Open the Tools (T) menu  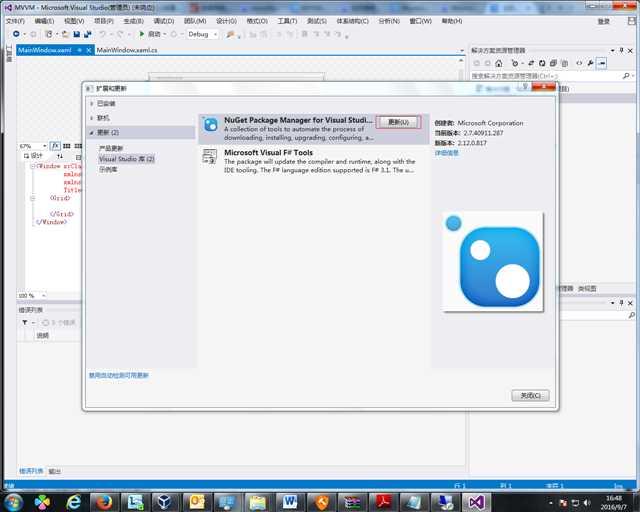(x=287, y=21)
